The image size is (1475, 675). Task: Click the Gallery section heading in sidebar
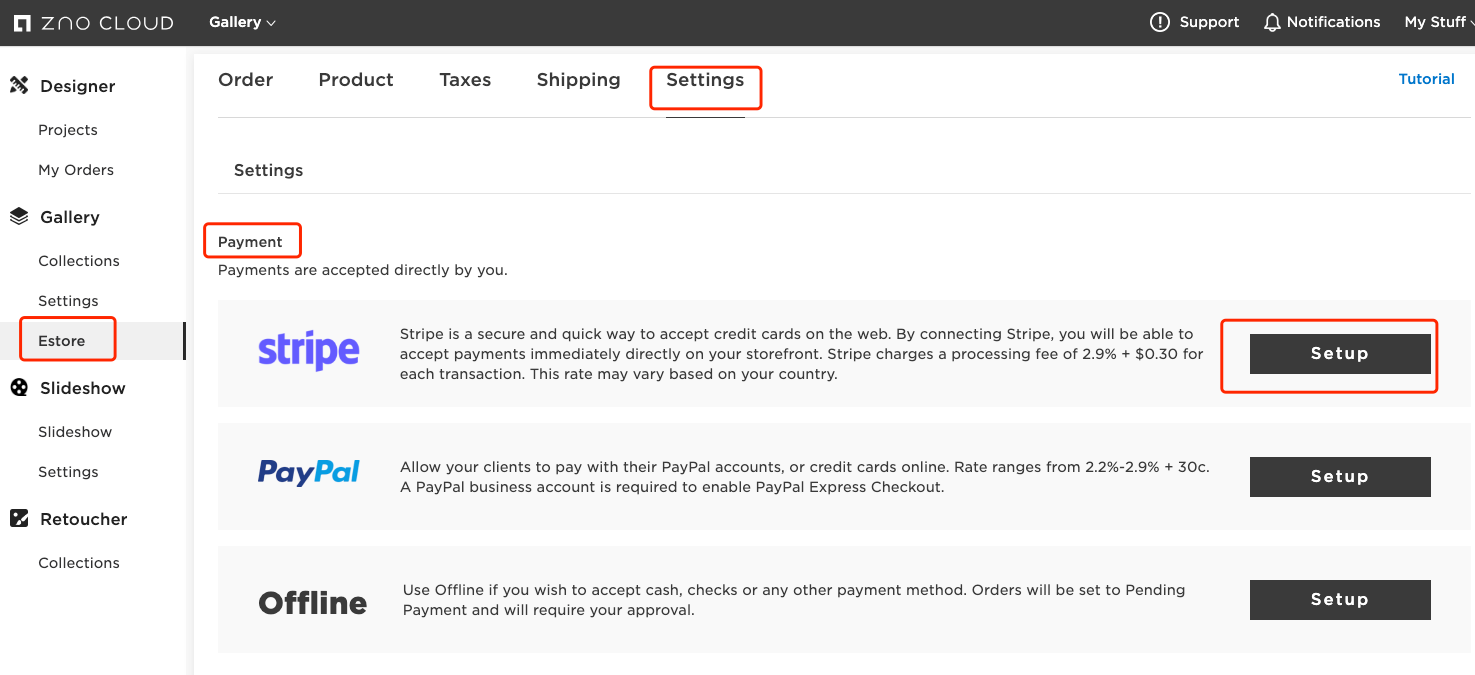click(70, 217)
